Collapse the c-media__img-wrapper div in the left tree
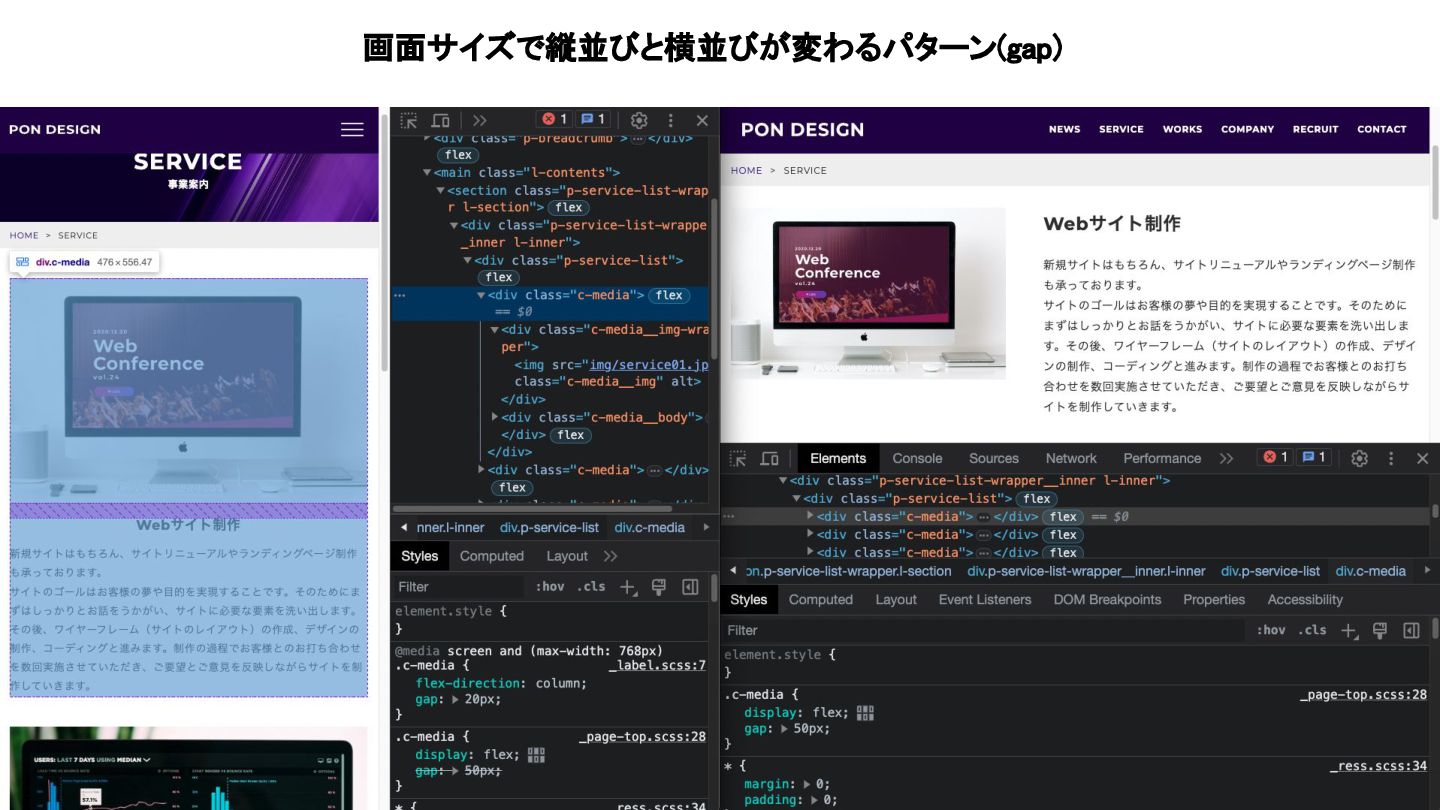 (494, 330)
